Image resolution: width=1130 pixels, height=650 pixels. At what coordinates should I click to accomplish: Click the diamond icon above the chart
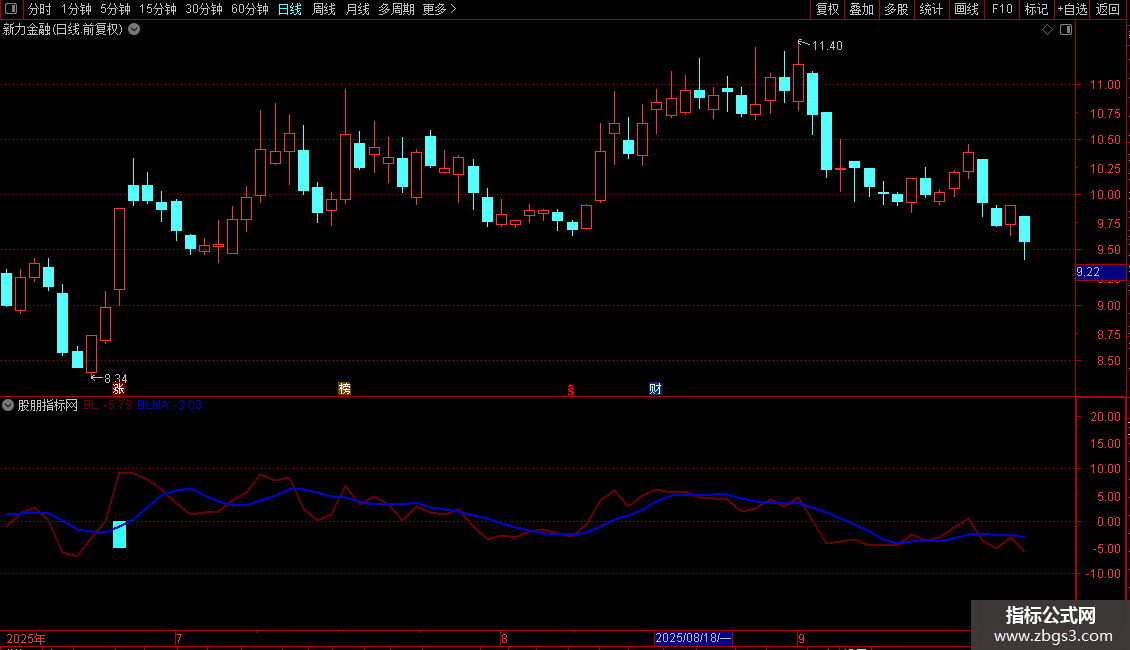pos(1048,30)
